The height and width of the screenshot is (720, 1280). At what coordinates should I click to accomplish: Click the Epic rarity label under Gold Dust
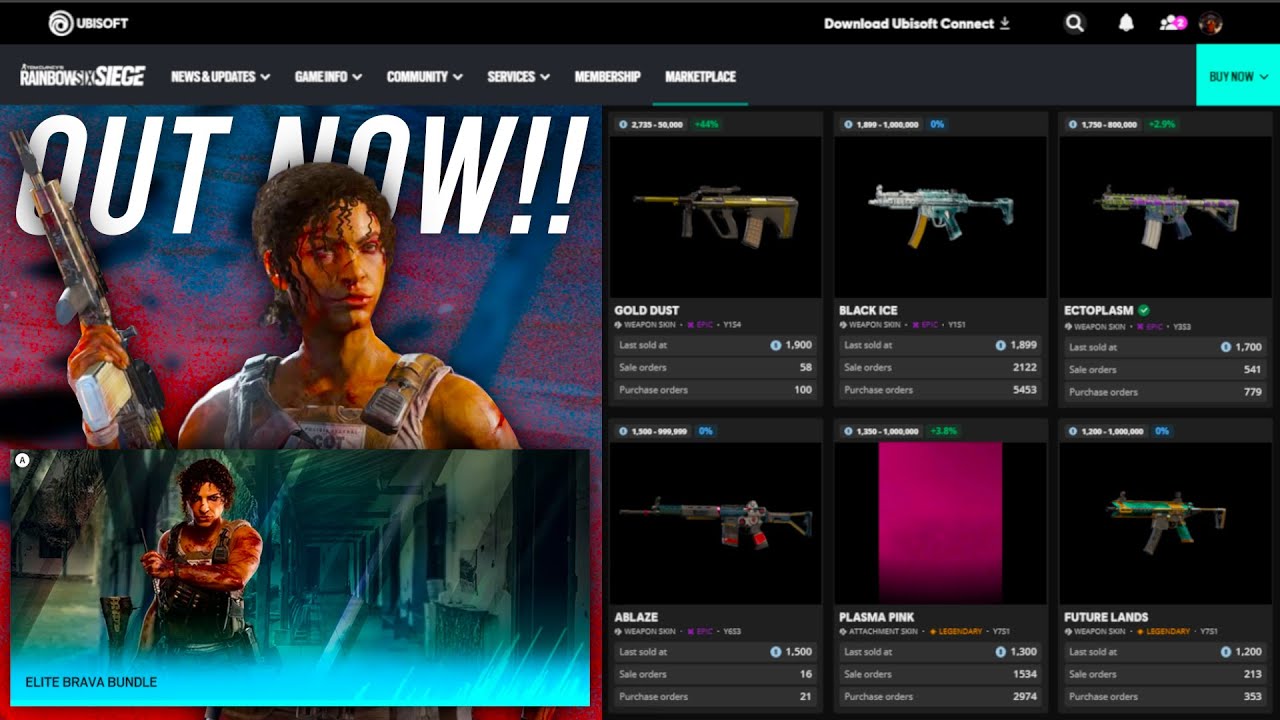click(x=698, y=325)
